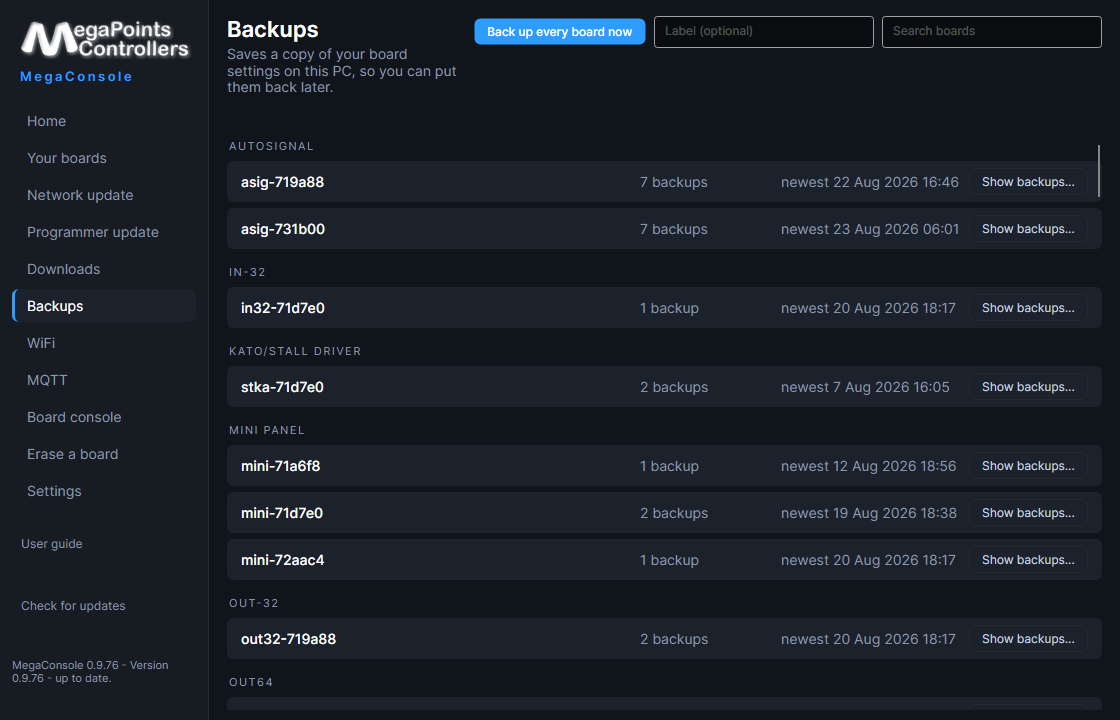1120x720 pixels.
Task: Select board name asig-731b00
Action: 283,229
